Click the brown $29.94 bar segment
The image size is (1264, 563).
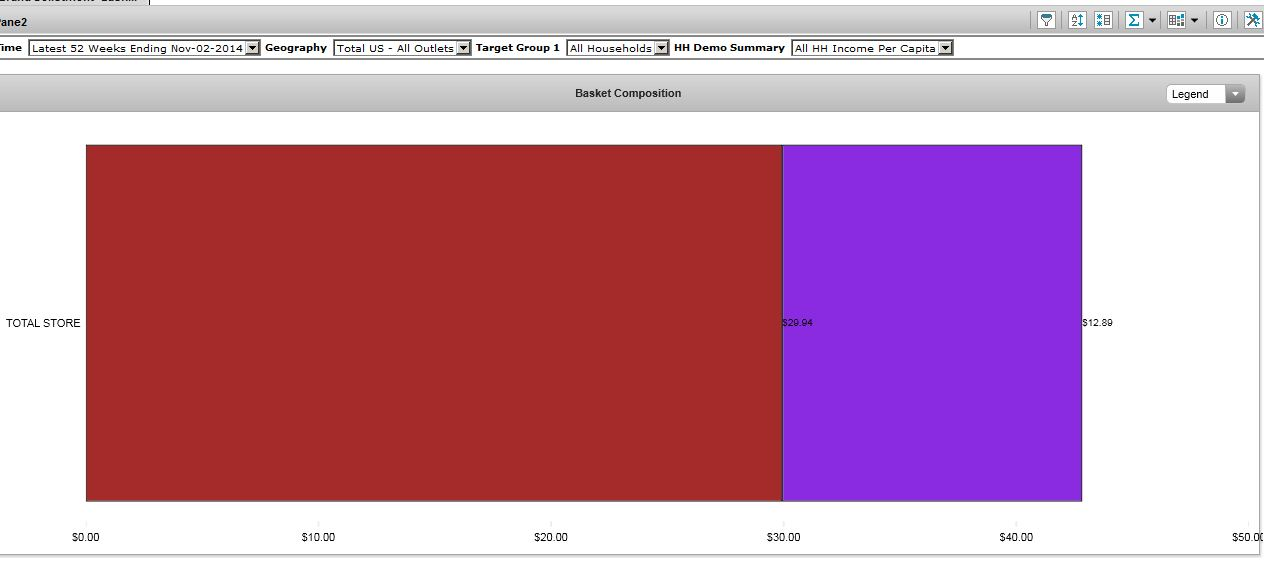[x=433, y=323]
